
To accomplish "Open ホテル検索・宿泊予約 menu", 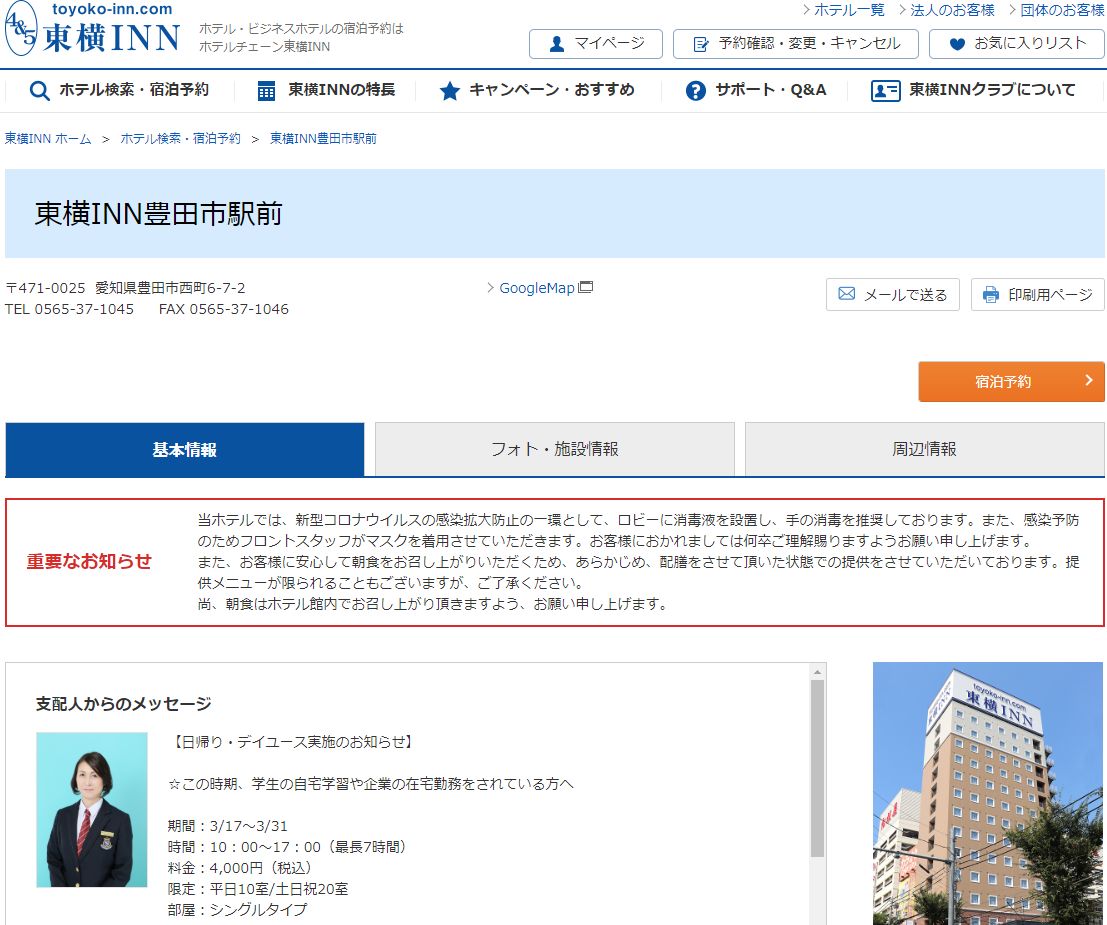I will click(x=119, y=90).
